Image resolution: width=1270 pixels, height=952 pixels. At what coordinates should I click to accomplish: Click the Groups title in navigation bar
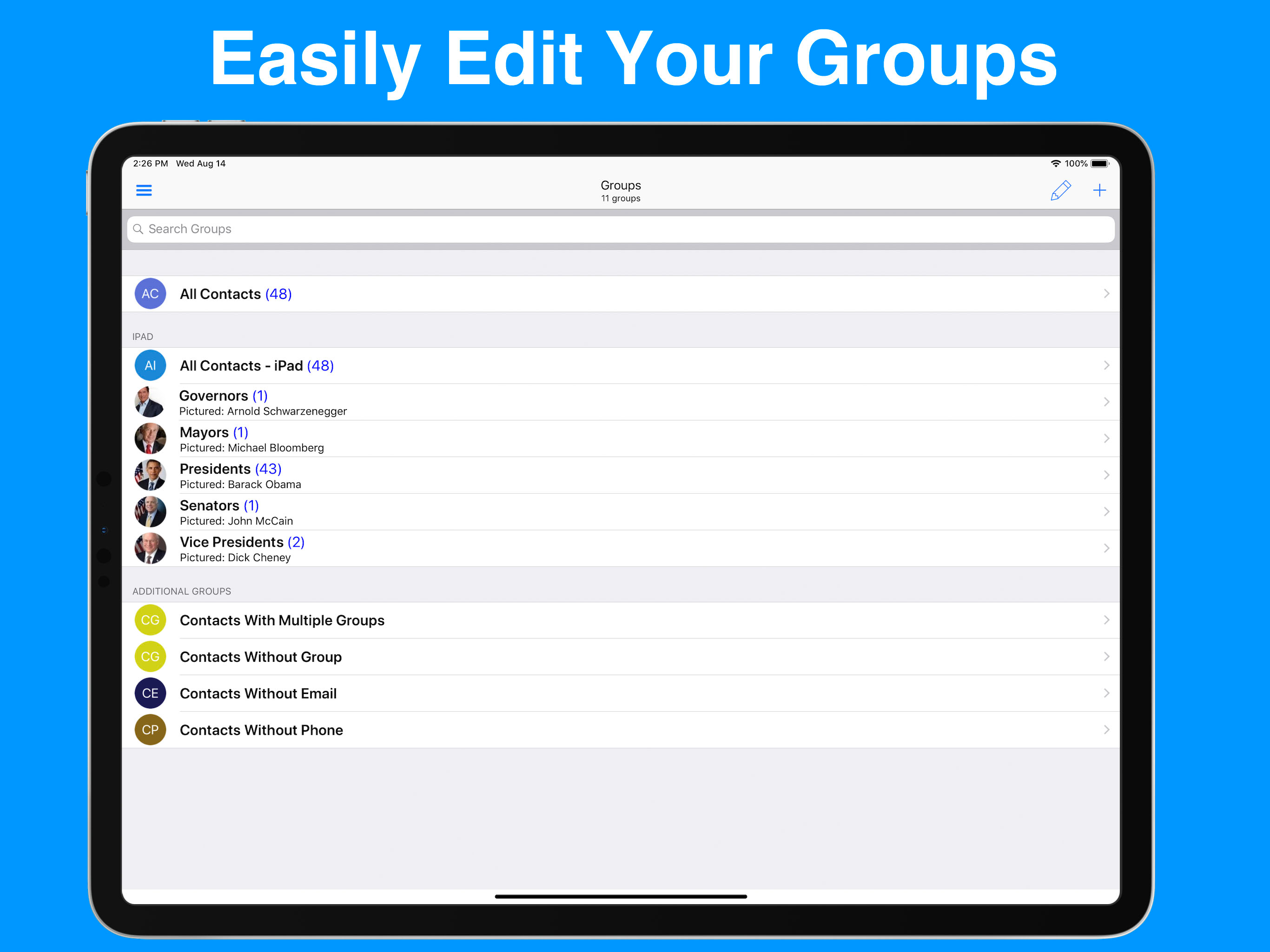[x=621, y=185]
